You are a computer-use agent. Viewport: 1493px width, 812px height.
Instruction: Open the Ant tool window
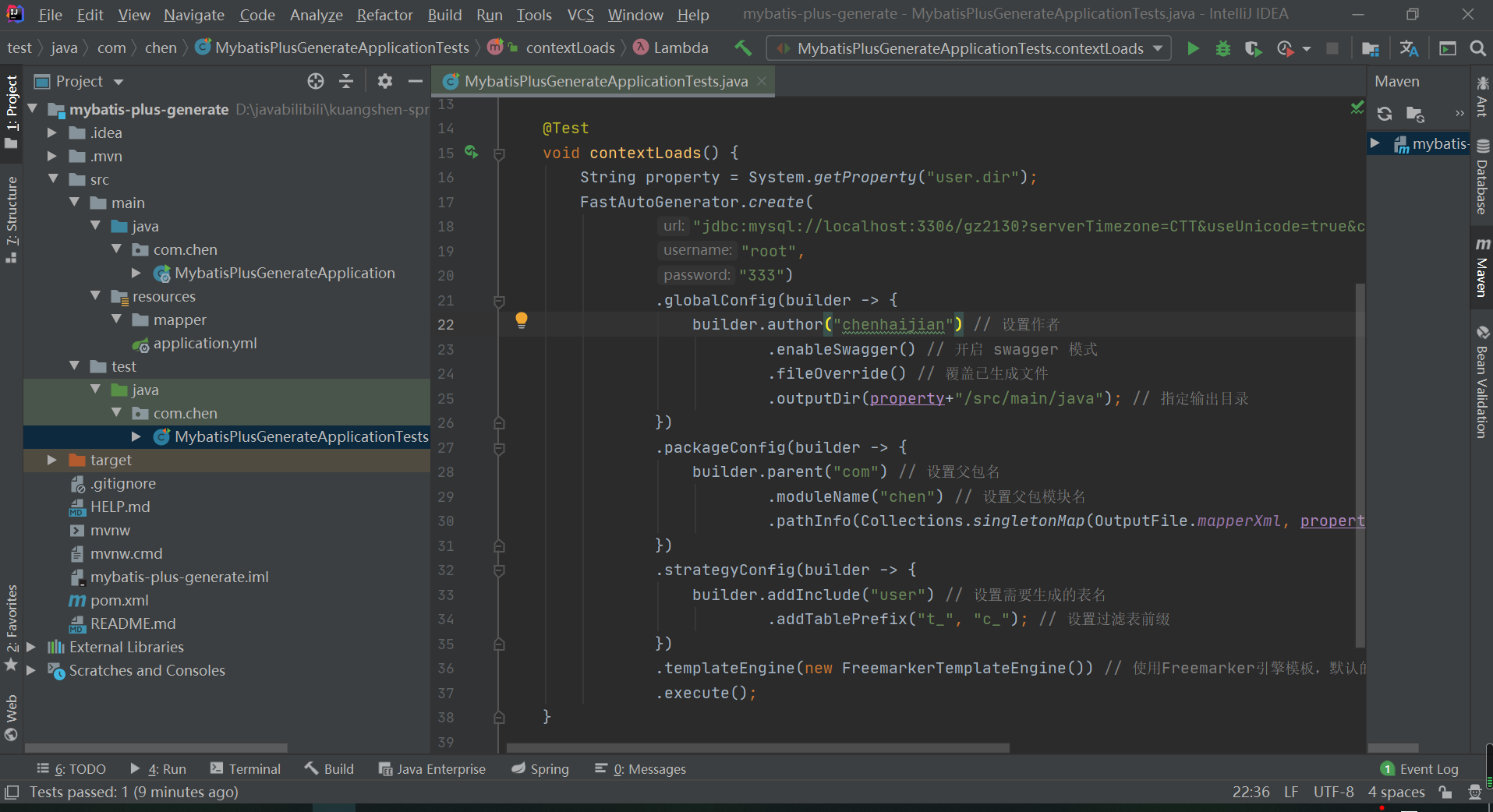point(1482,96)
